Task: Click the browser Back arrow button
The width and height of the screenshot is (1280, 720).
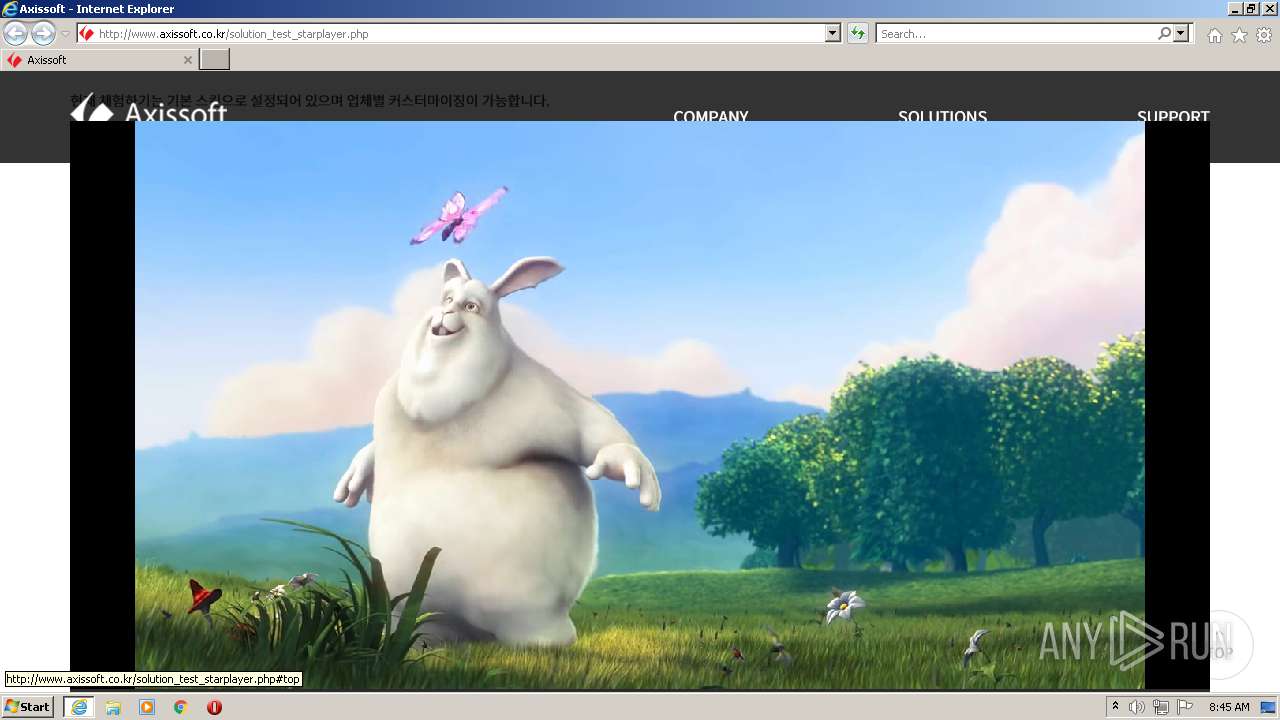Action: (15, 34)
